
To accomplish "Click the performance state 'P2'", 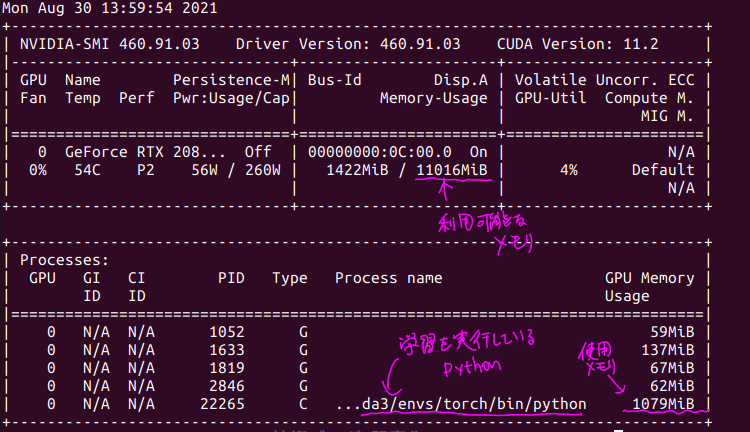I will (145, 170).
